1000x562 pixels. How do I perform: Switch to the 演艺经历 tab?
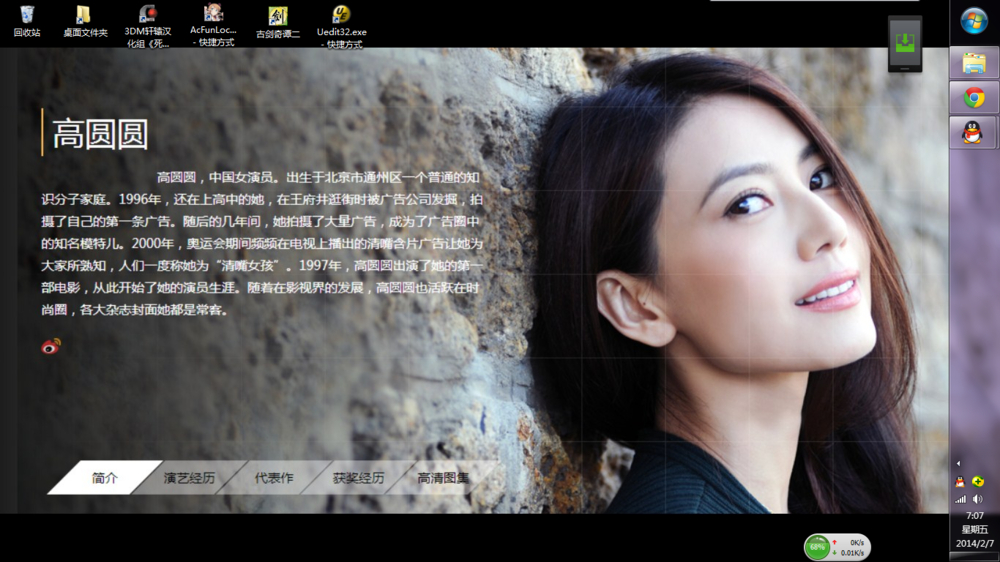pos(189,478)
